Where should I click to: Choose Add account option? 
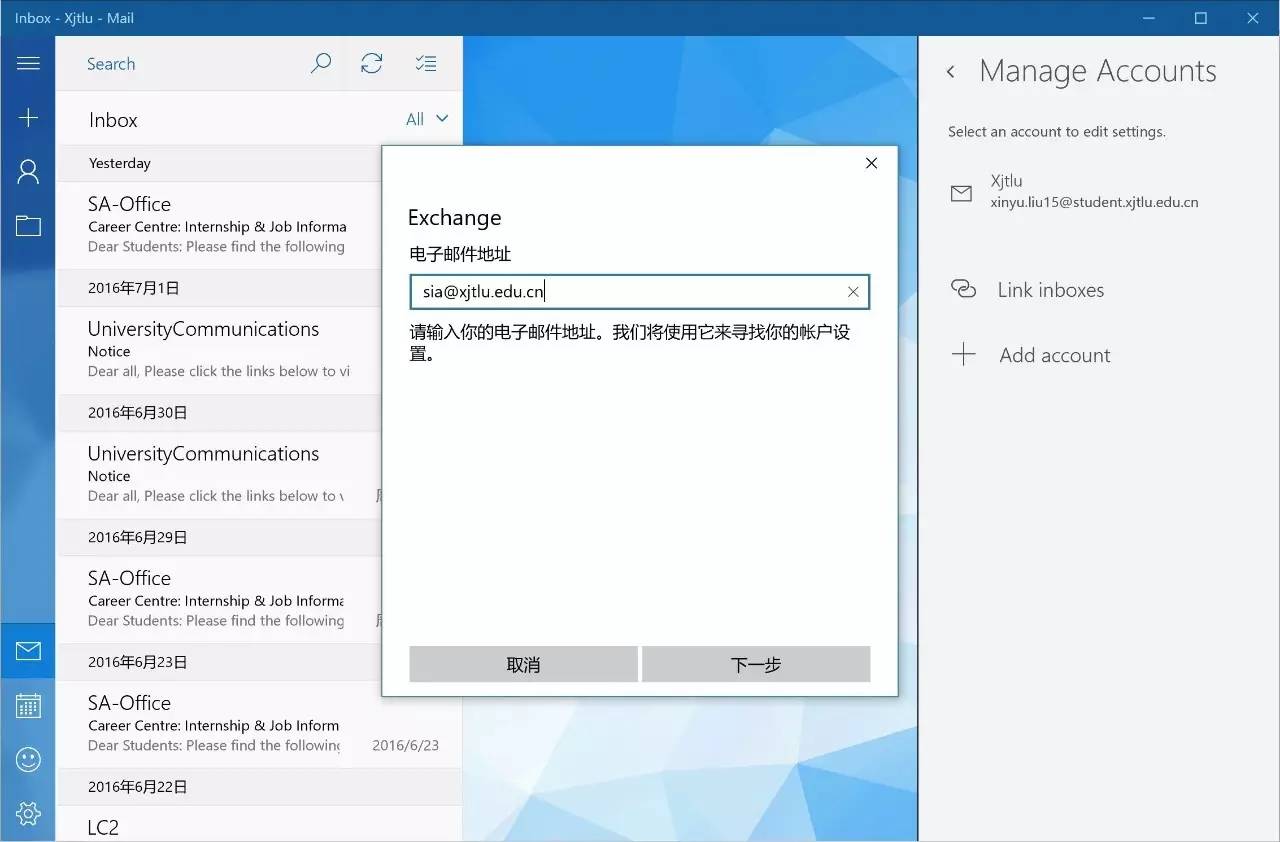[1054, 355]
